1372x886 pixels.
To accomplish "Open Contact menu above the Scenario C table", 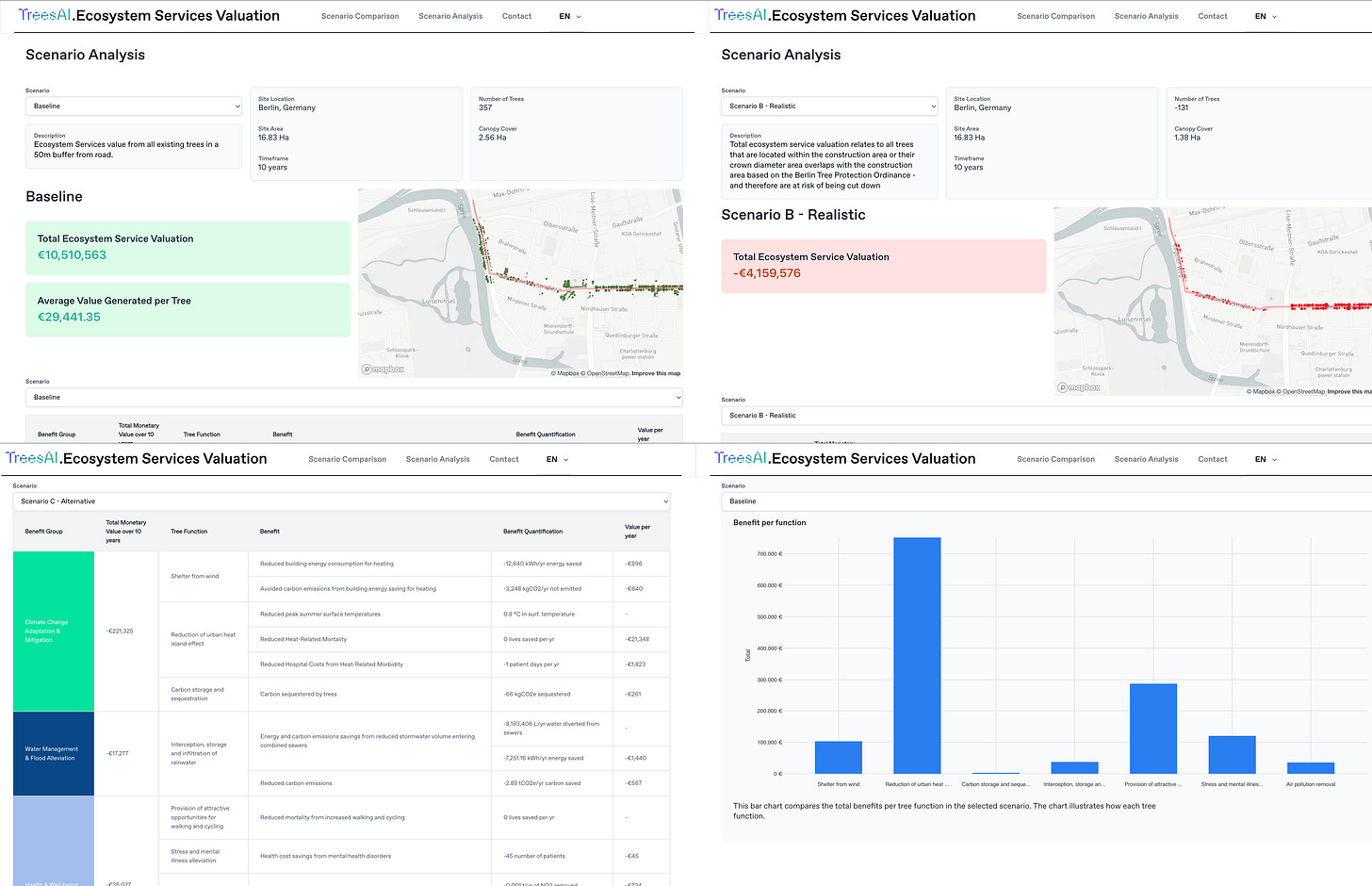I will click(x=504, y=459).
